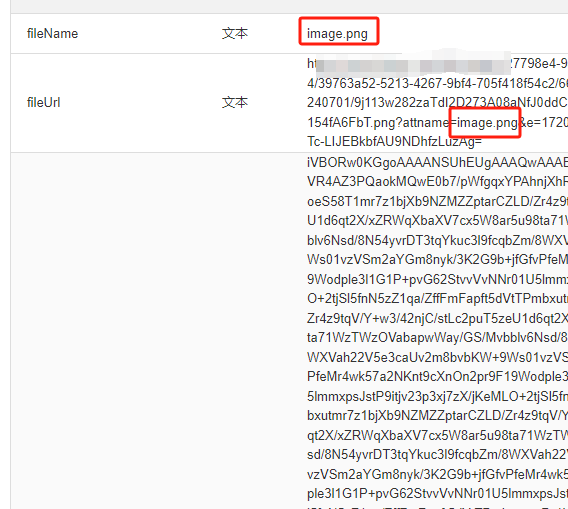
Task: Click base64 line starting with 5lmmxpsJstP9itjv
Action: coord(437,396)
